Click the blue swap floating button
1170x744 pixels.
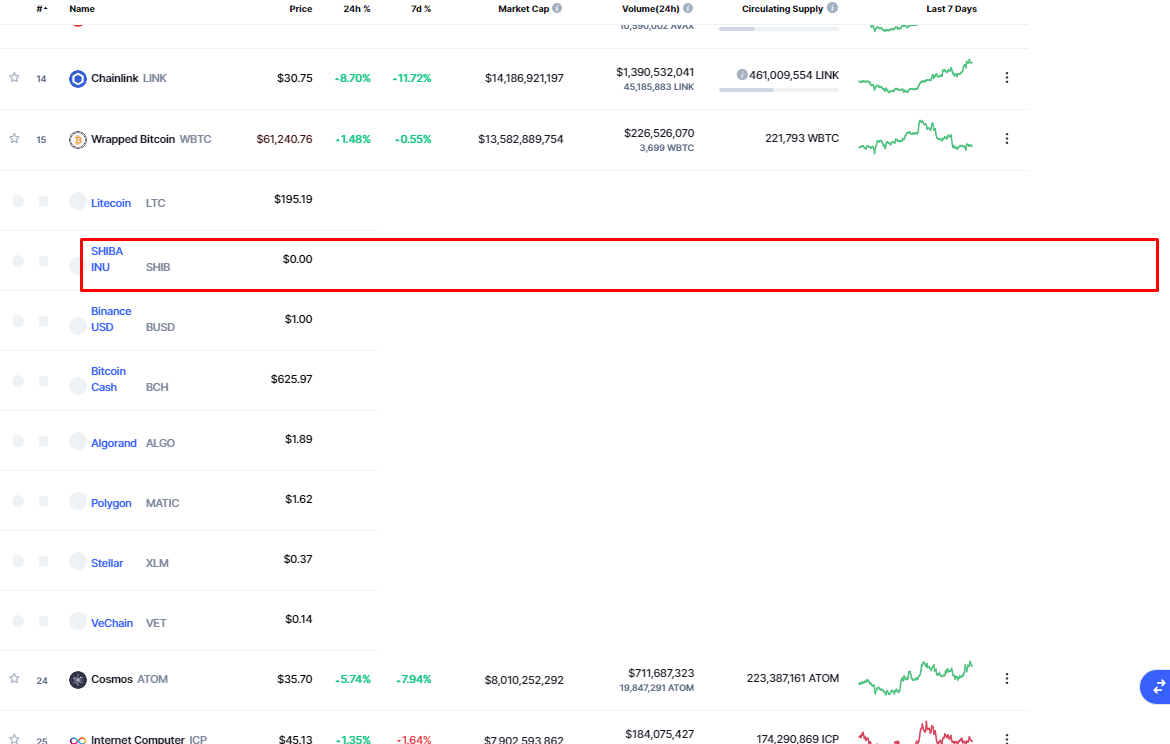1157,687
